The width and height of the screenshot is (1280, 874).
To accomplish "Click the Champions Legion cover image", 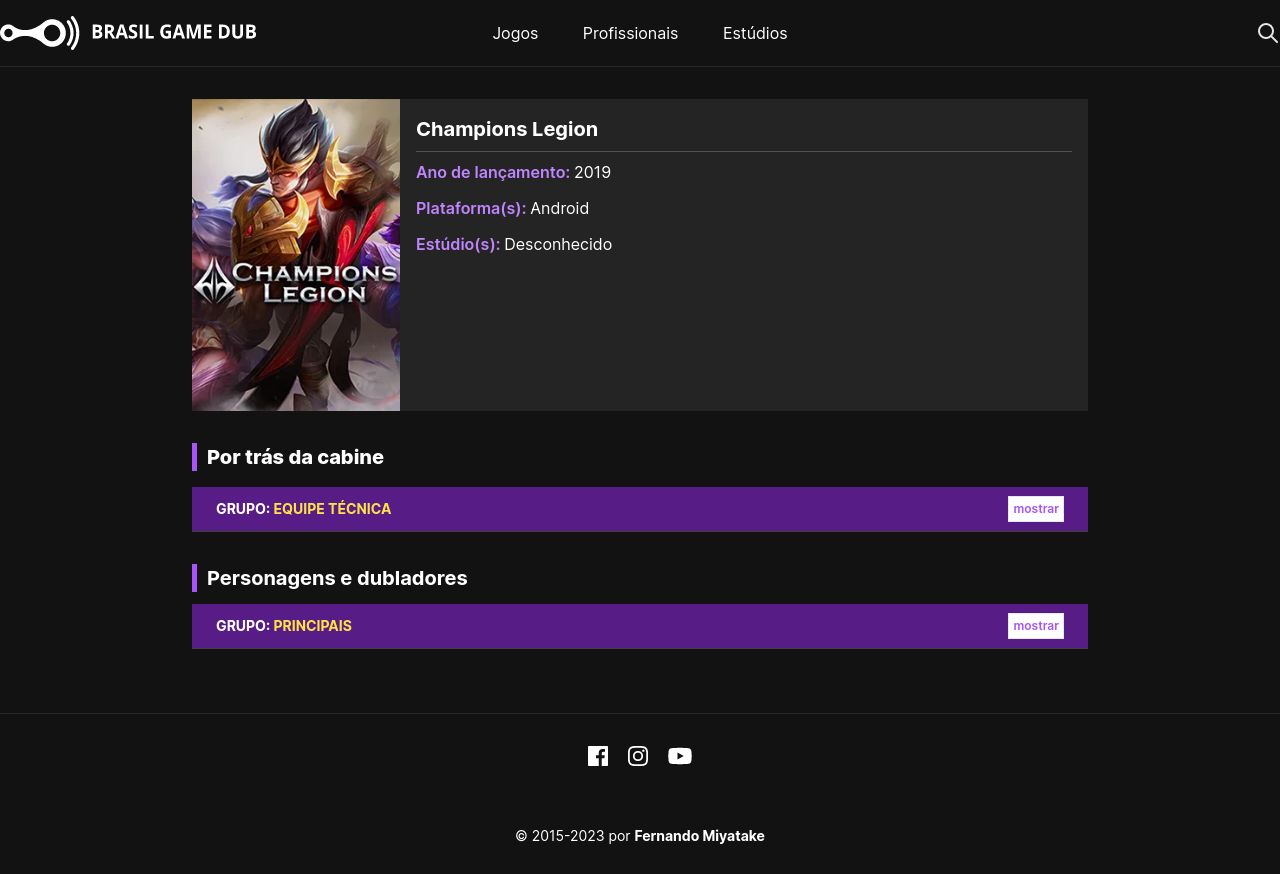I will [x=296, y=255].
